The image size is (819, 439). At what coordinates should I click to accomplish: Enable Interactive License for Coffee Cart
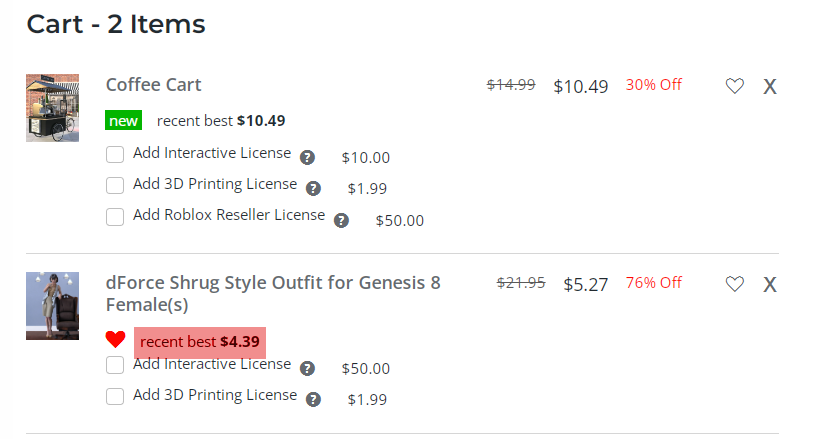click(115, 155)
